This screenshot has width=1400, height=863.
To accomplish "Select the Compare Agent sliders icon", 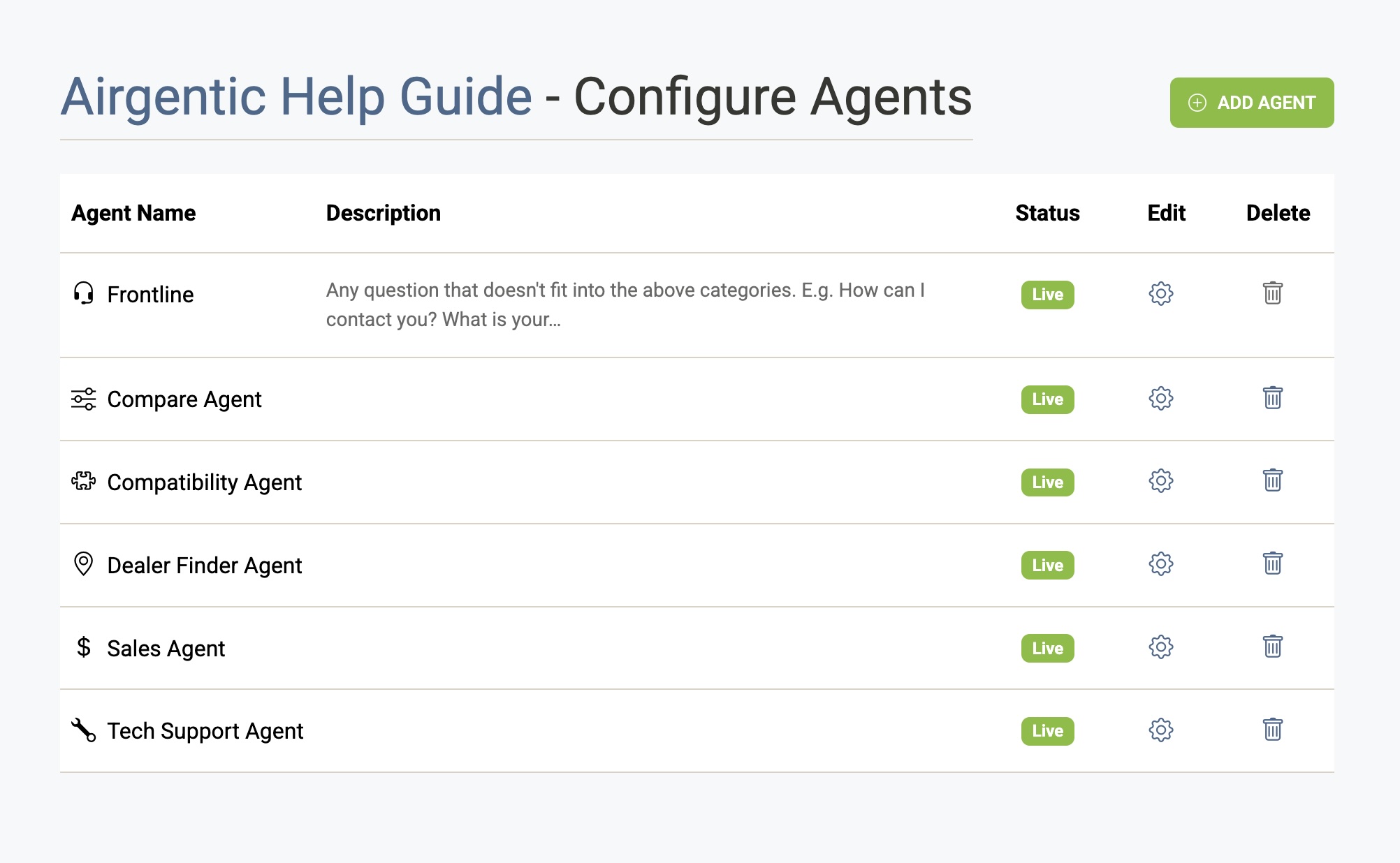I will pyautogui.click(x=83, y=399).
